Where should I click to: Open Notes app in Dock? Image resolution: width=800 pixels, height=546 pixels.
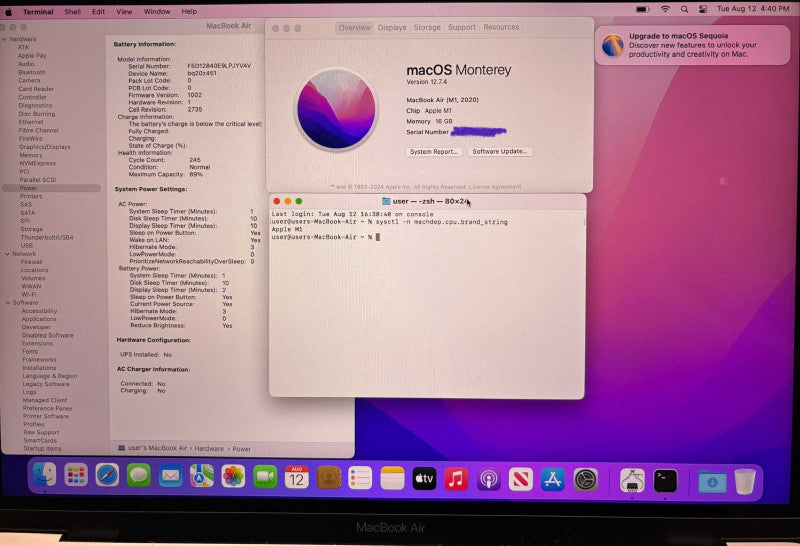click(392, 479)
